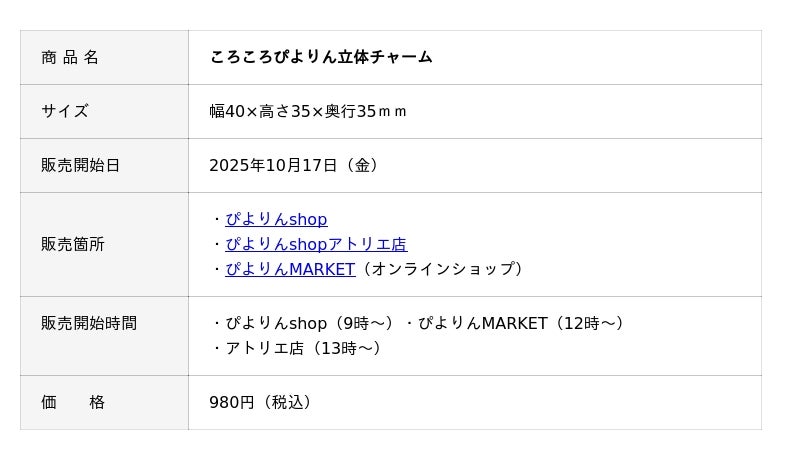Click the date 2025年10月17日

(x=273, y=165)
